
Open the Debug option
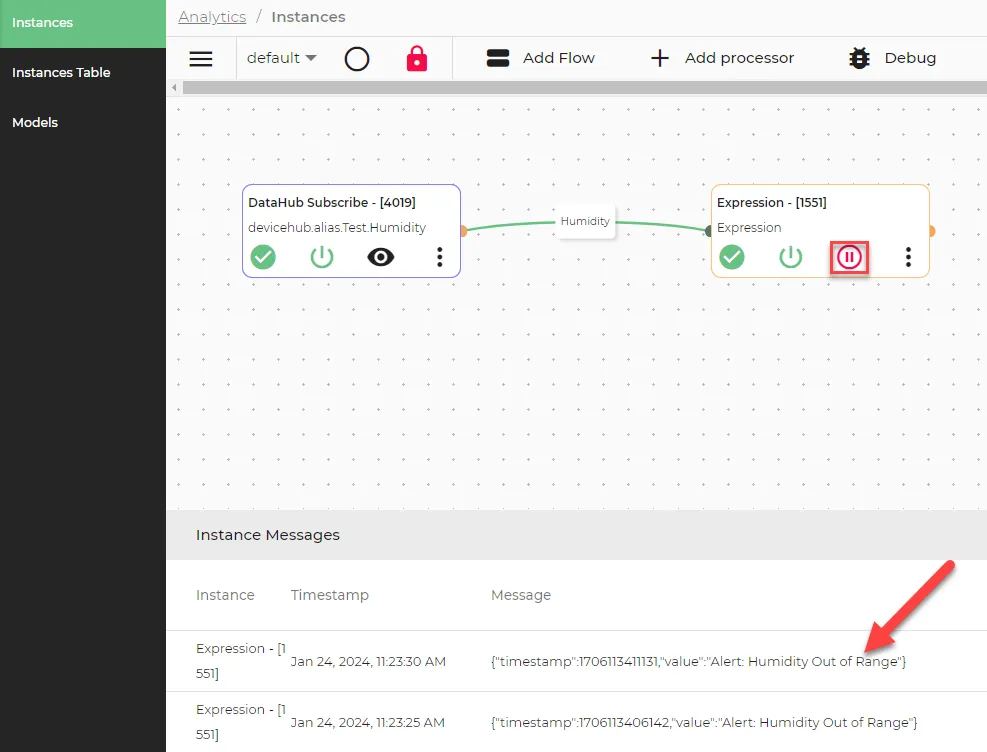[x=892, y=58]
